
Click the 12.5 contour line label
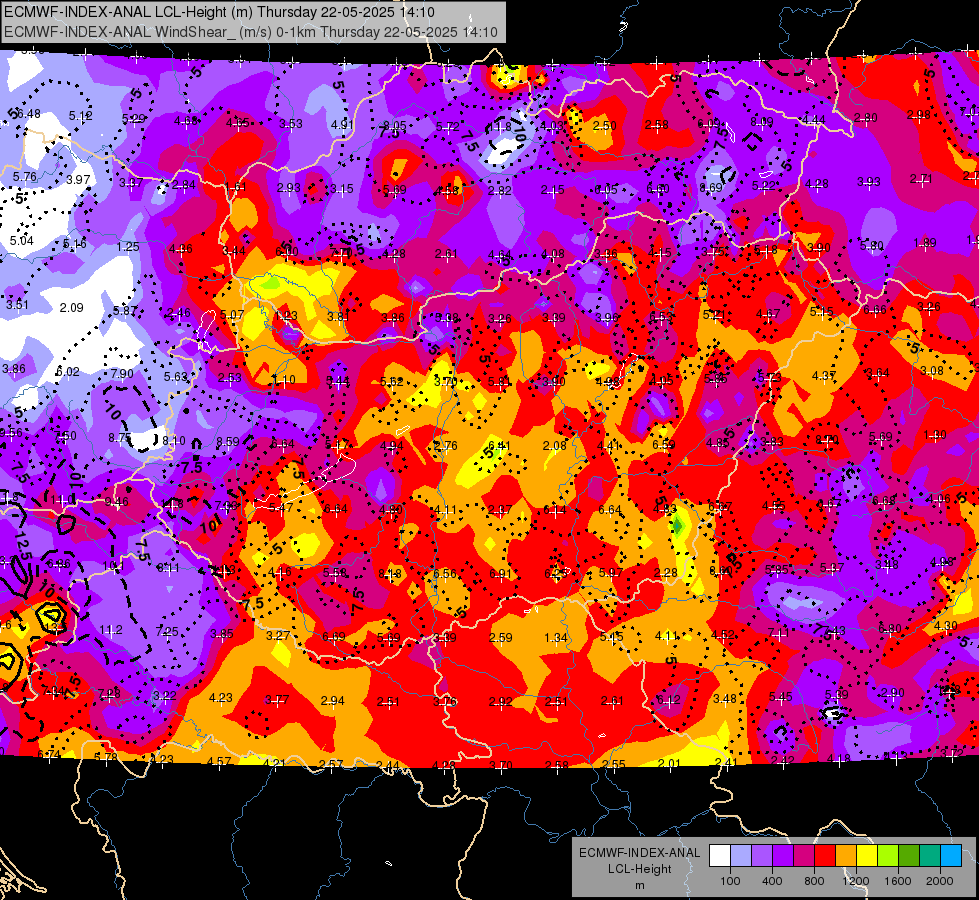click(22, 546)
